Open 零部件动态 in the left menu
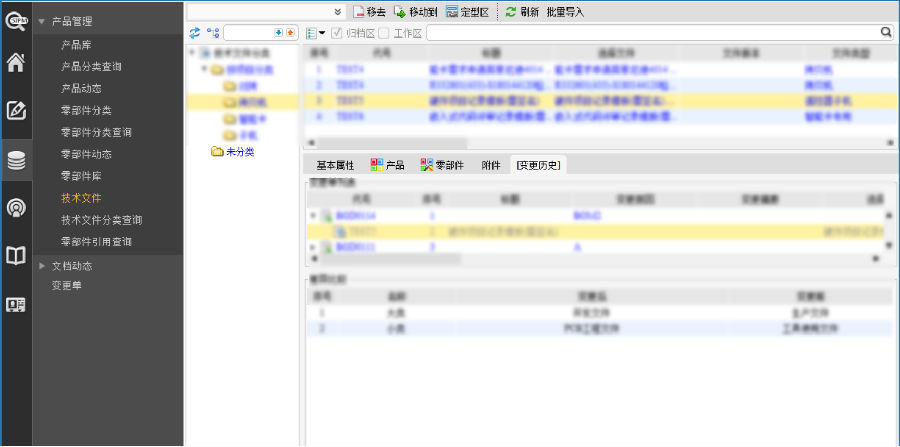The width and height of the screenshot is (900, 447). click(86, 154)
